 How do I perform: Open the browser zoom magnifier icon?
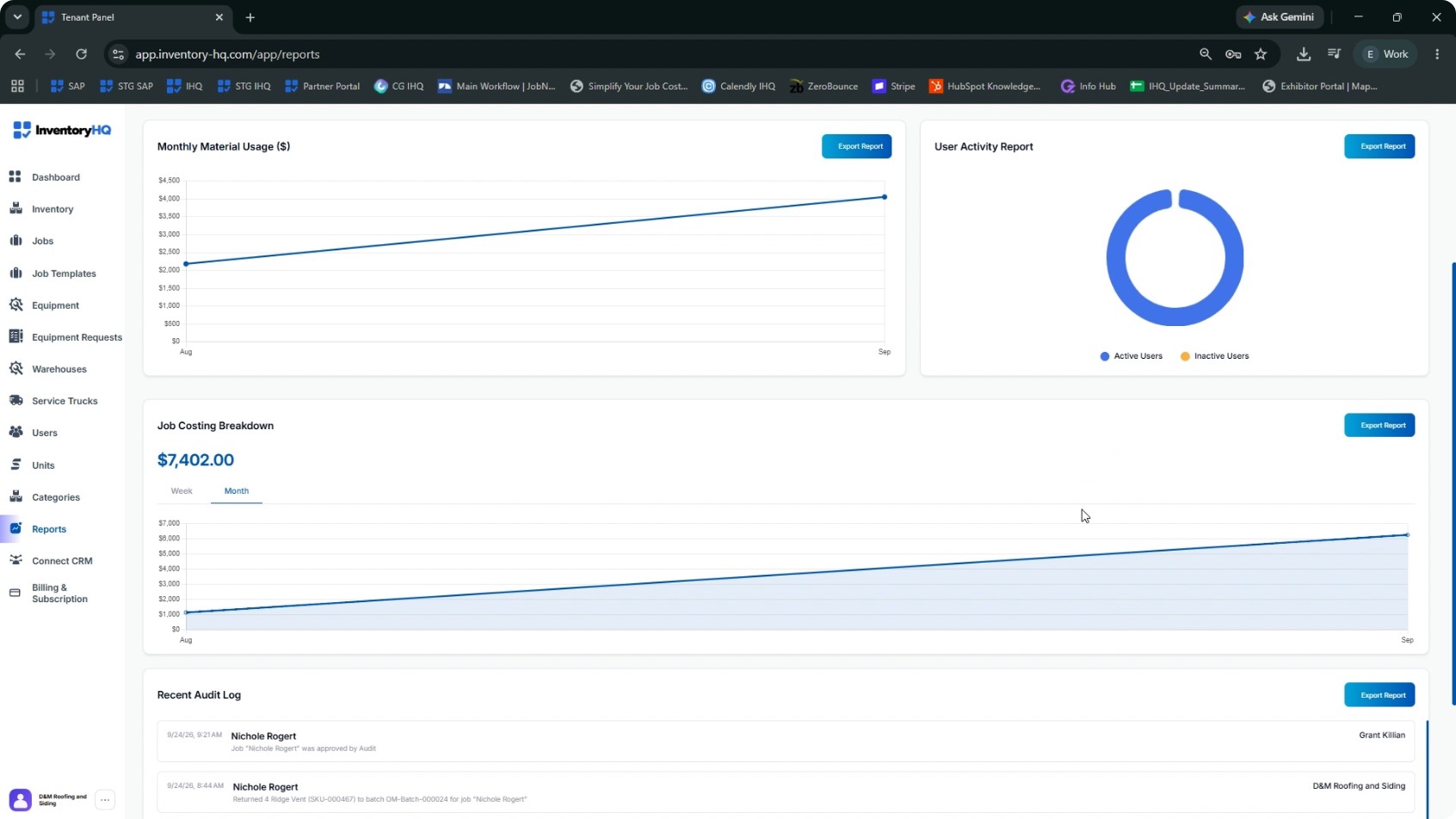click(x=1206, y=54)
